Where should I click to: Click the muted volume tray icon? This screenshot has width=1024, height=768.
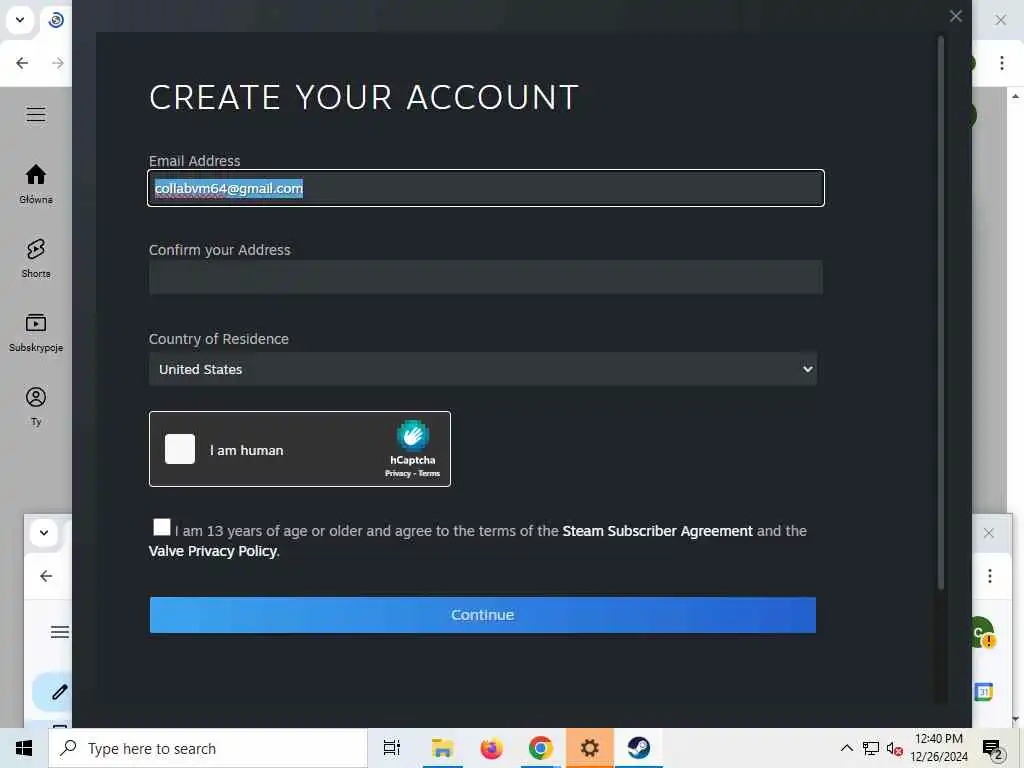[894, 749]
